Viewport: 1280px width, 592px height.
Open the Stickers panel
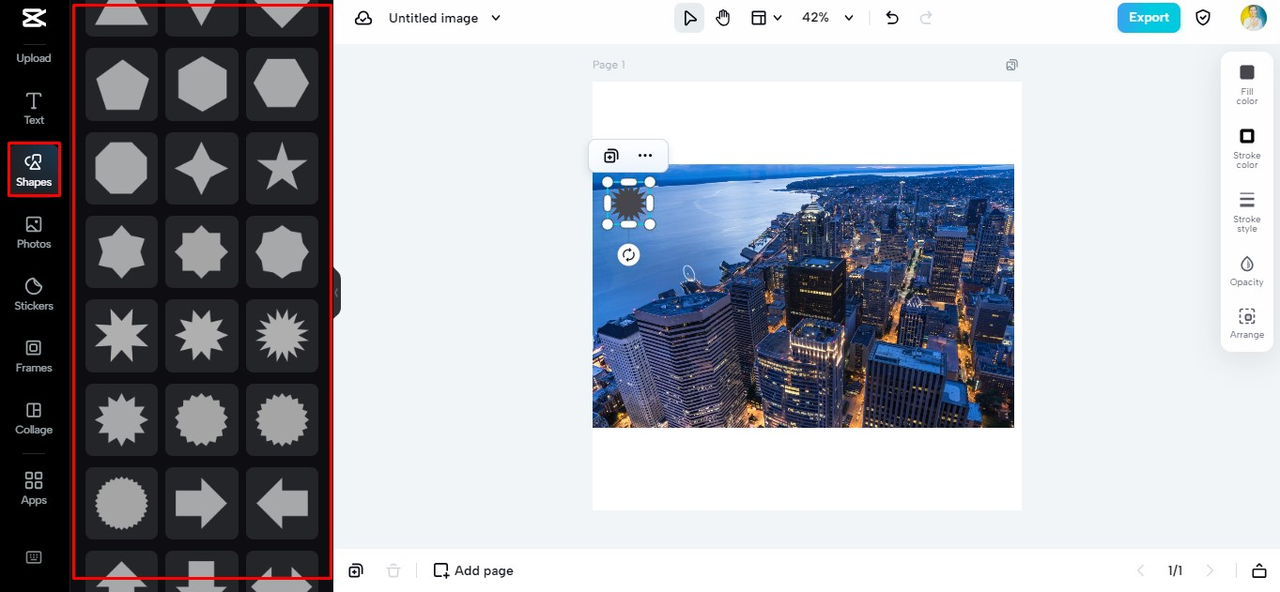click(33, 294)
